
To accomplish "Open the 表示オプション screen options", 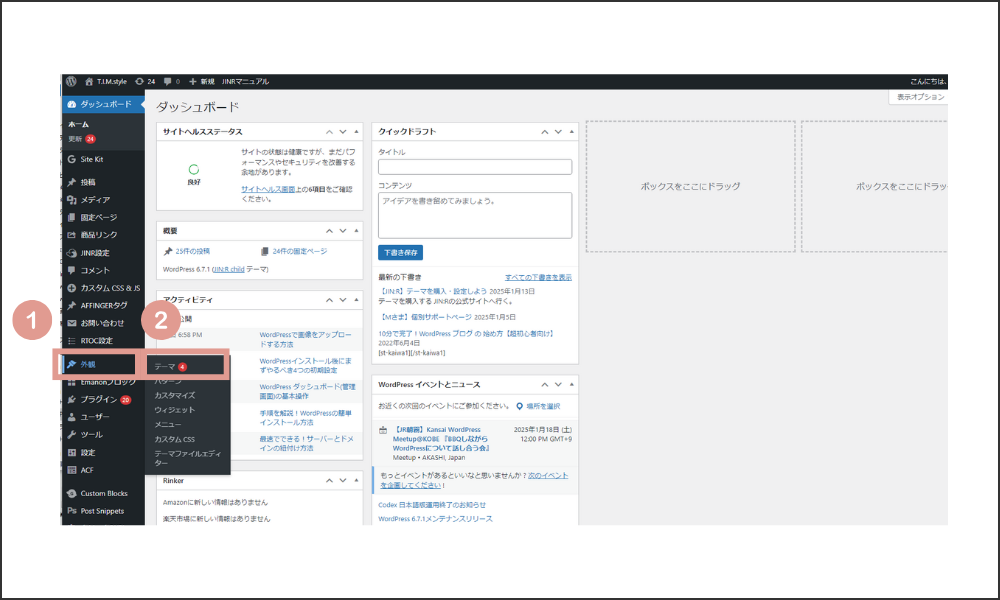I will [918, 97].
